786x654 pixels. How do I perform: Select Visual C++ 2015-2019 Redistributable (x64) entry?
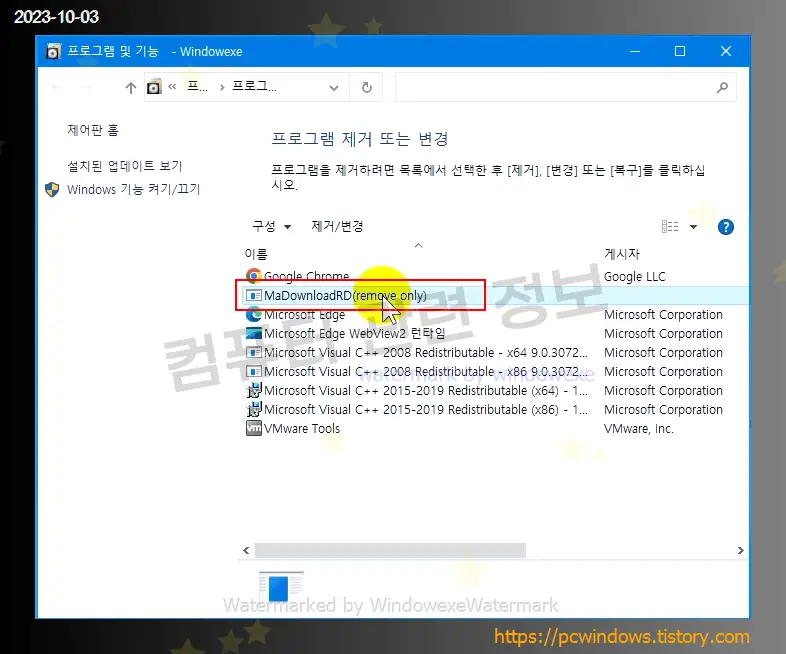click(x=426, y=390)
